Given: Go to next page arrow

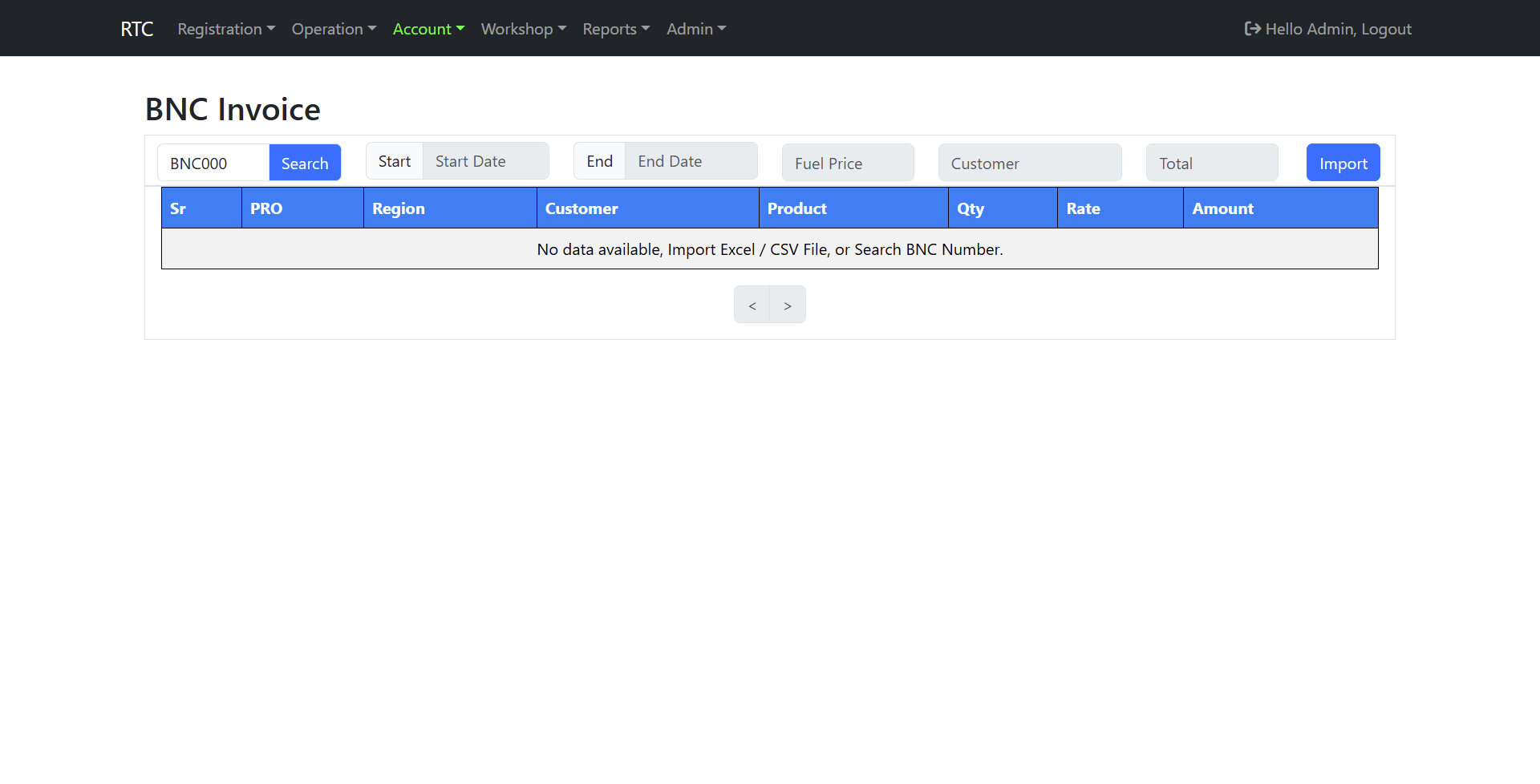Looking at the screenshot, I should click(788, 305).
